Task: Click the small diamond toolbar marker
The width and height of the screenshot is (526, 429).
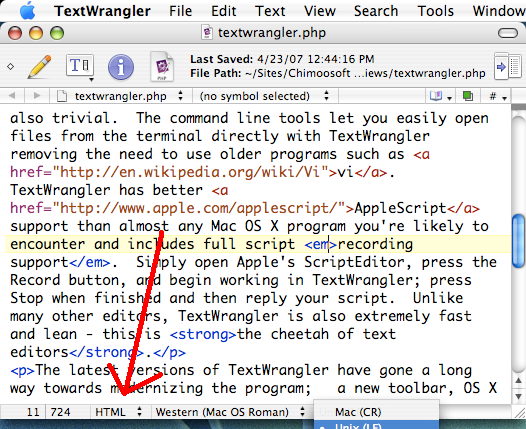Action: point(10,67)
